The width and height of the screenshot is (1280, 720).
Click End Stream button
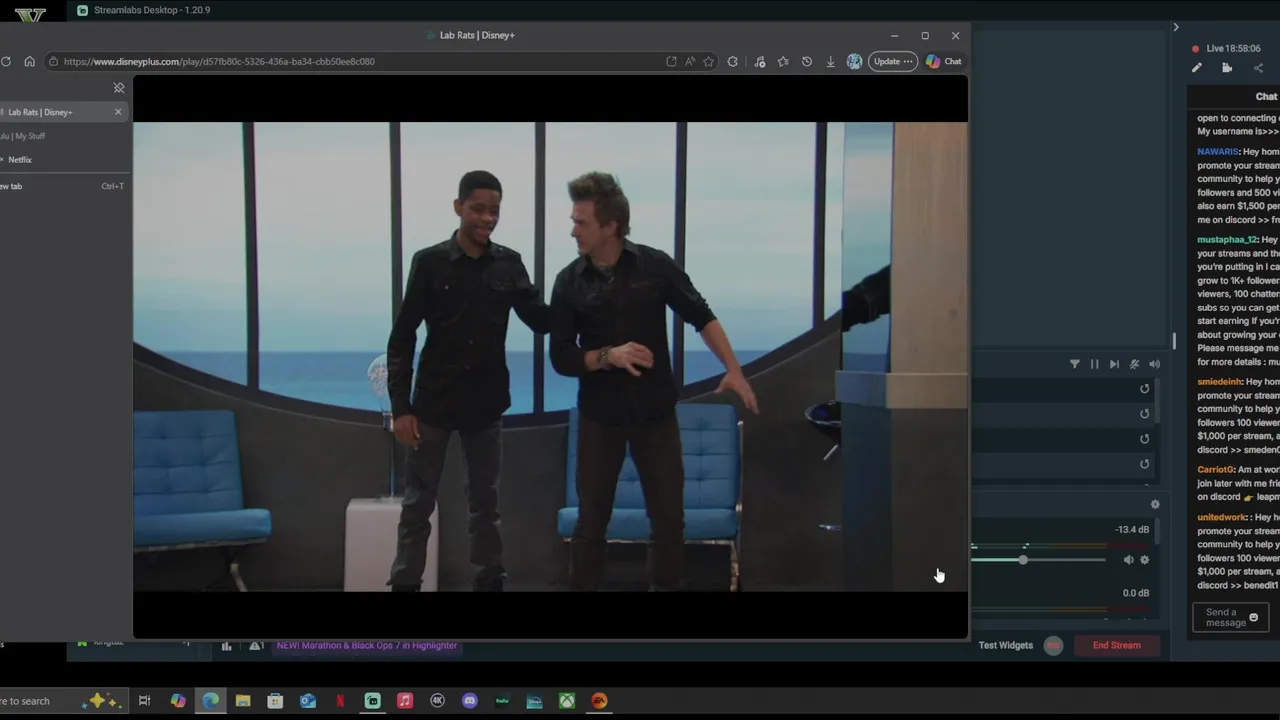(x=1116, y=645)
